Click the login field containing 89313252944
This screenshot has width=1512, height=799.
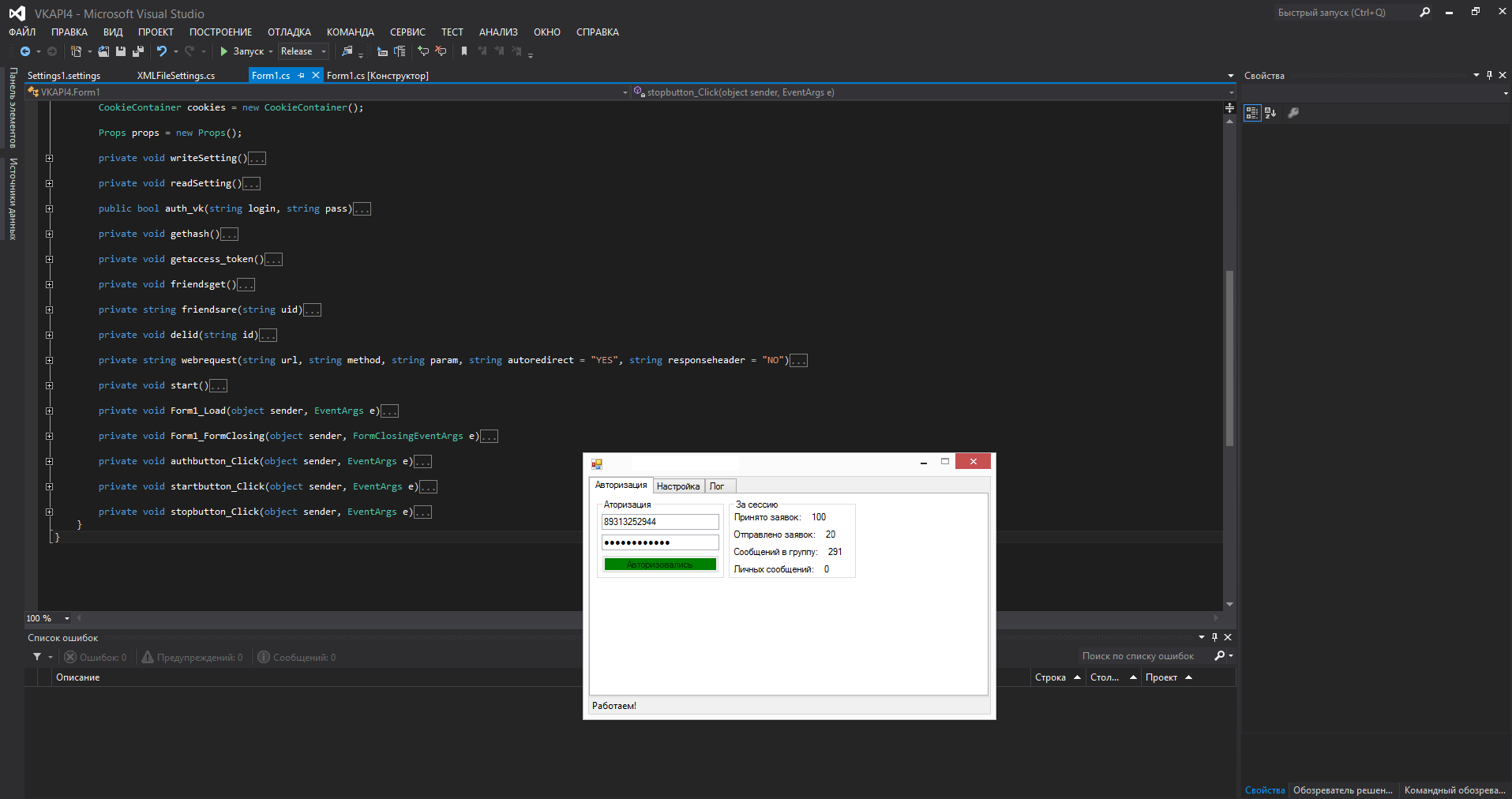[x=660, y=522]
